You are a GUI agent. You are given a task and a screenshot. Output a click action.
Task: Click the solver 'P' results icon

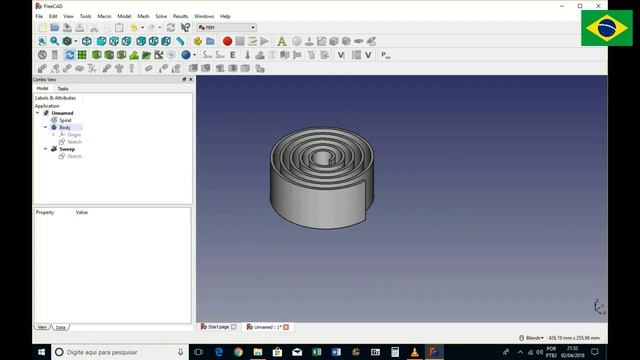(x=385, y=55)
